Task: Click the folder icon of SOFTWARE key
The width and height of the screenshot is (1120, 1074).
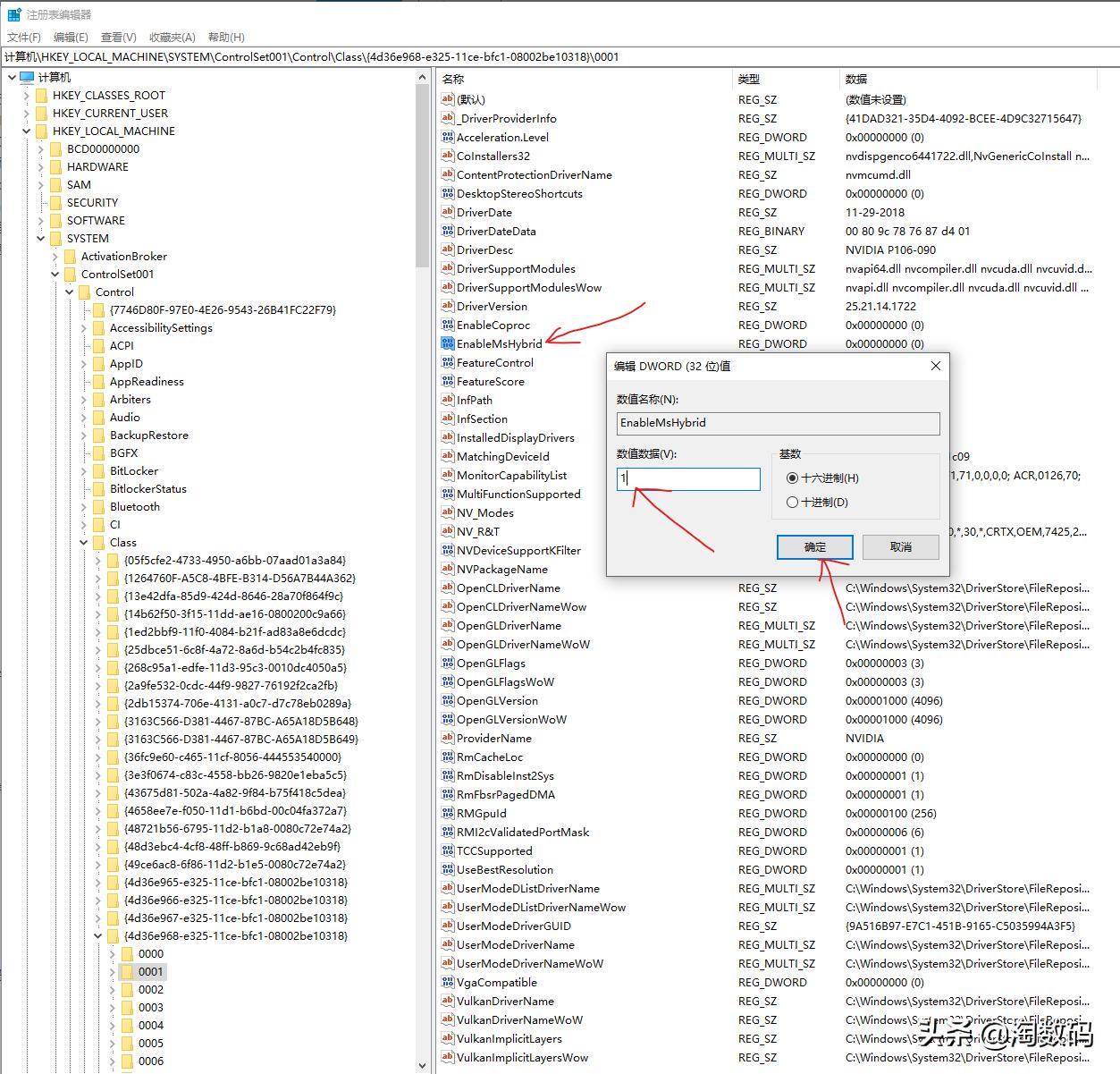Action: tap(55, 220)
